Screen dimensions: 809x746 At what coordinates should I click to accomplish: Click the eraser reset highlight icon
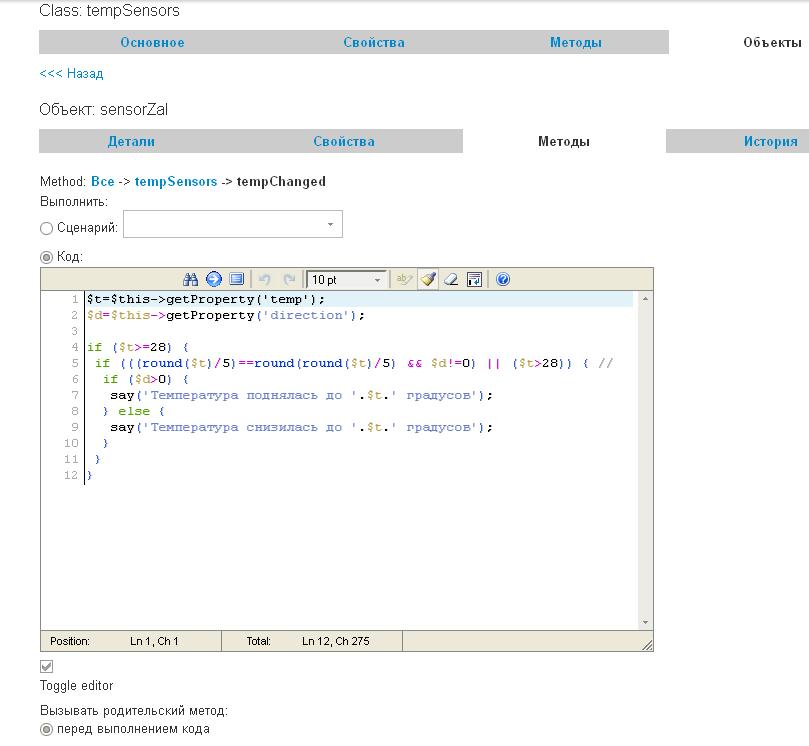pos(451,280)
